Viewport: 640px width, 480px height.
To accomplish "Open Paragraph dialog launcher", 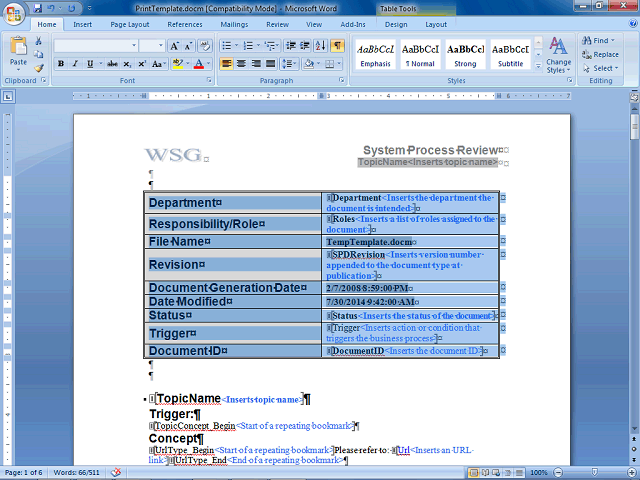I will click(x=342, y=80).
